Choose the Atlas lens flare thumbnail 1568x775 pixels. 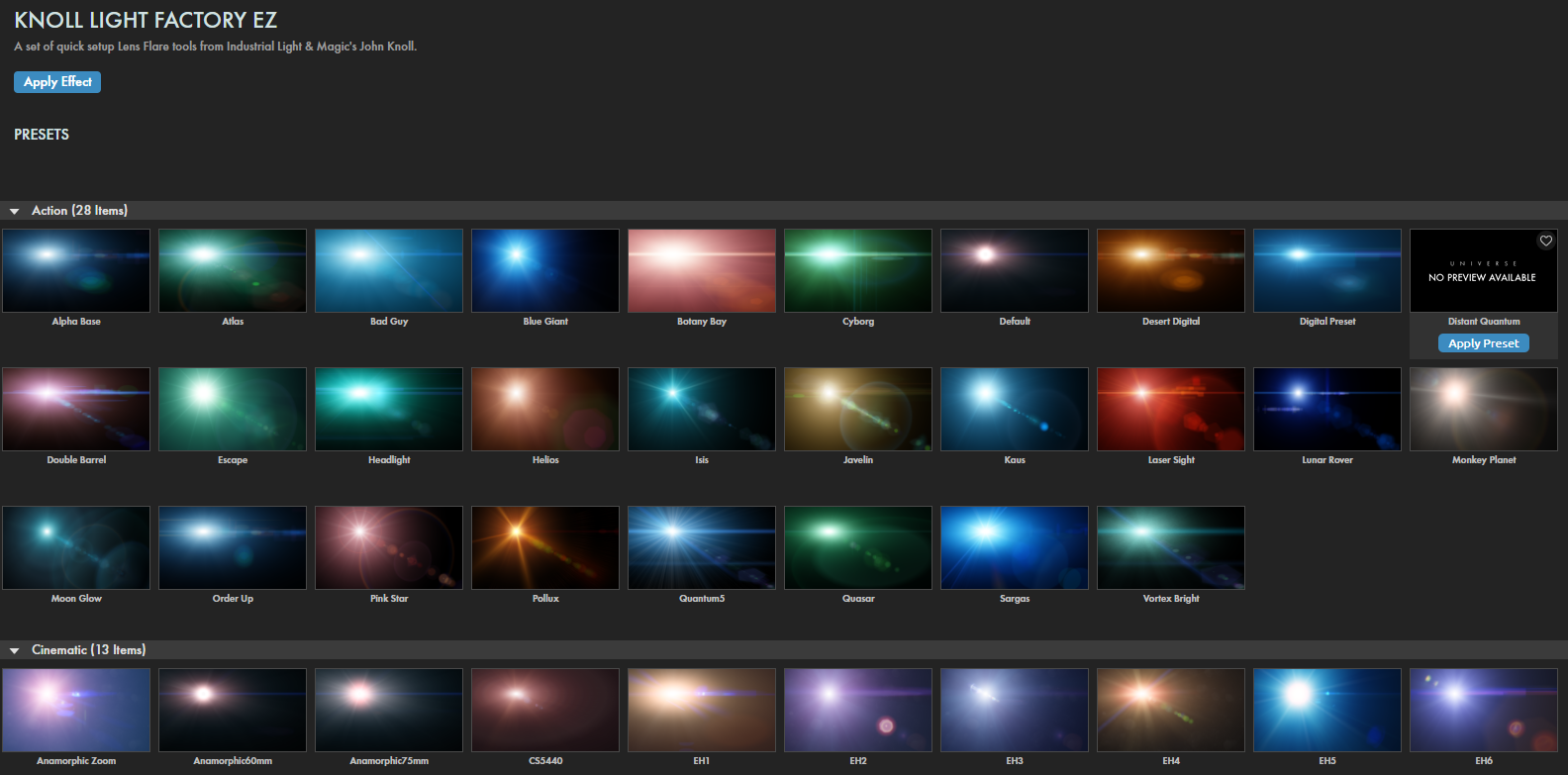click(x=233, y=270)
